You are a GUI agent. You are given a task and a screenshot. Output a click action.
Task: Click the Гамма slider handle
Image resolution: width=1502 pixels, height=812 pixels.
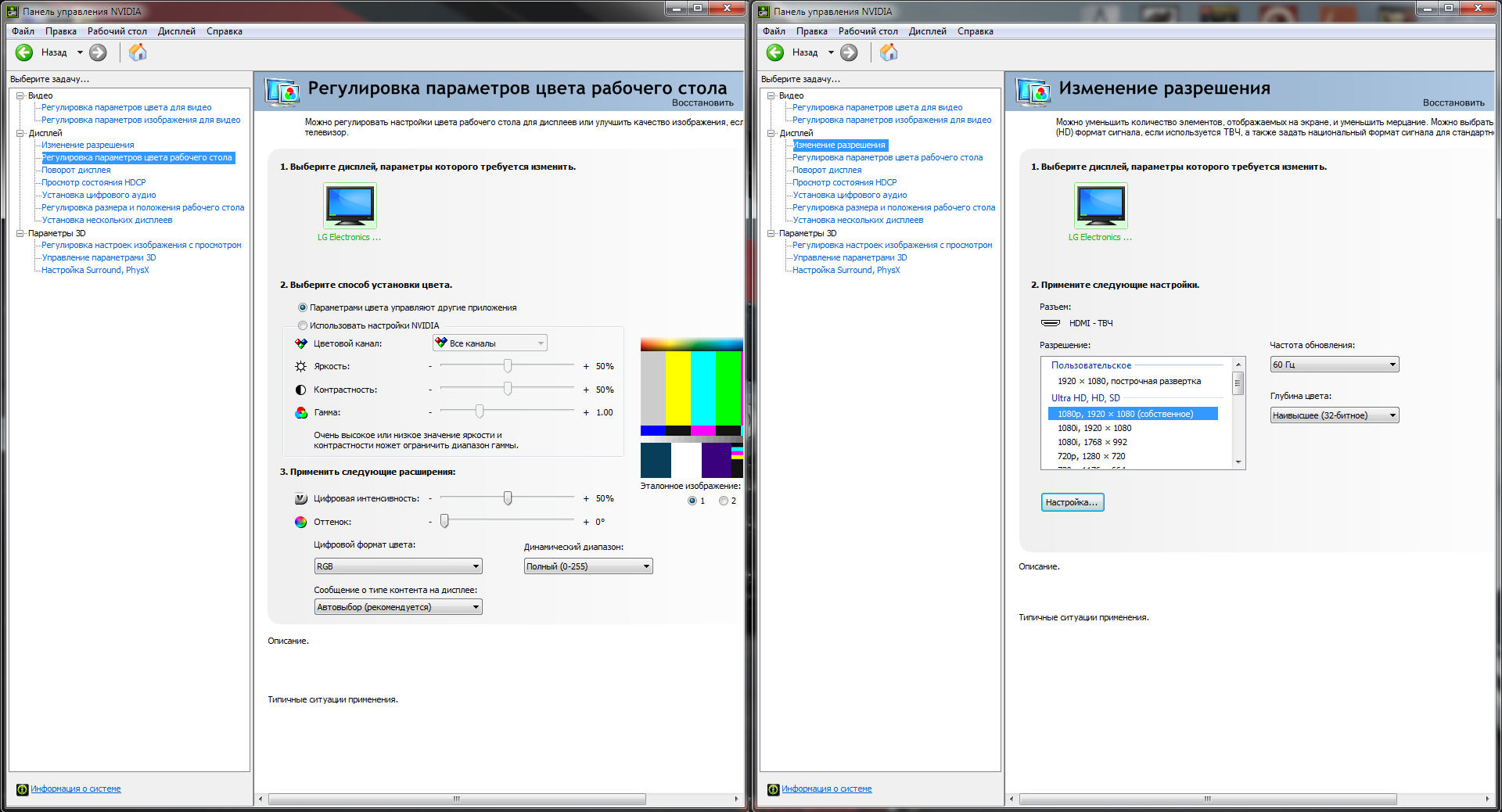click(480, 412)
